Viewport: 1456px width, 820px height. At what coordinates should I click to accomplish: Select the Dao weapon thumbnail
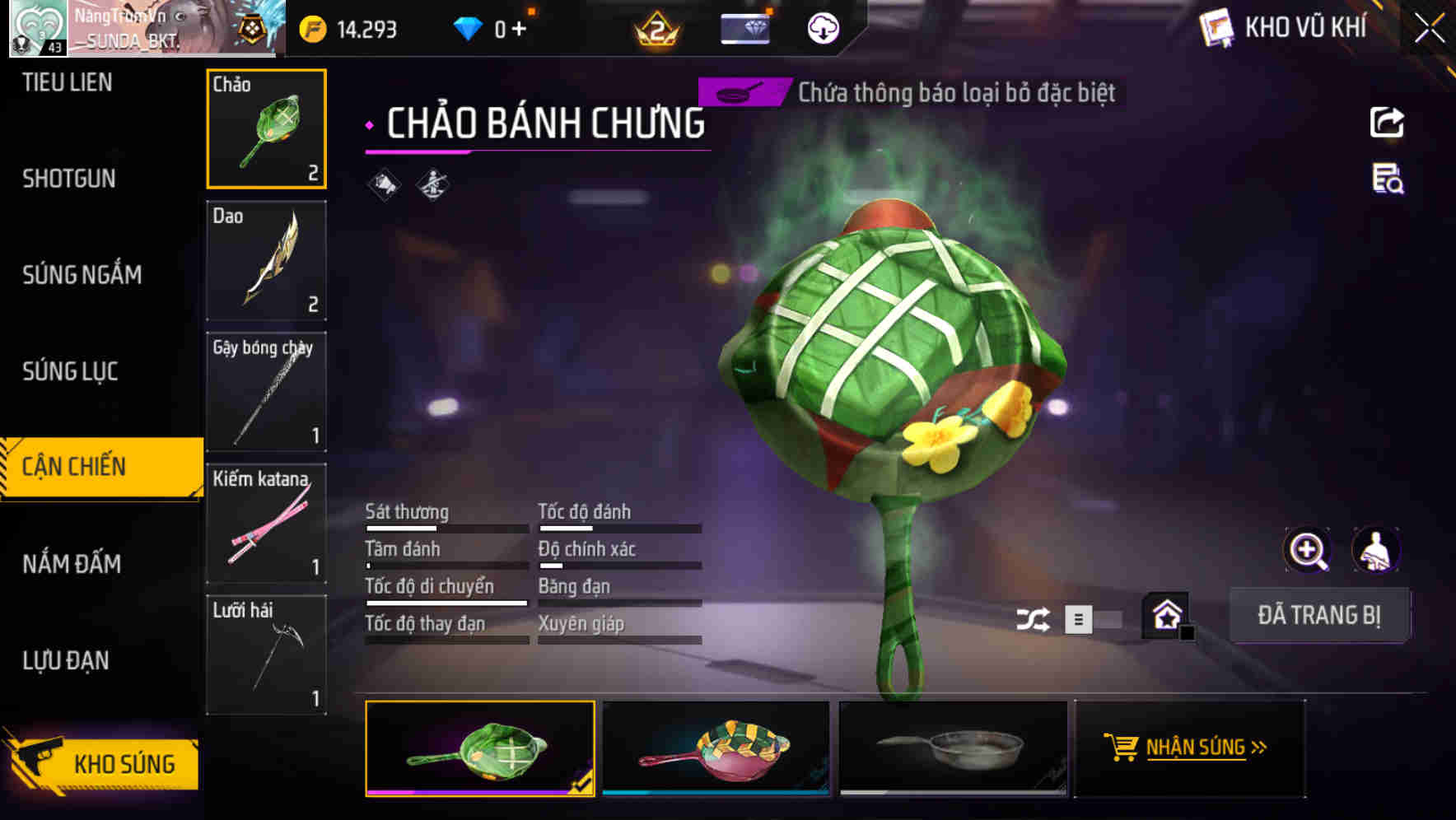[x=266, y=260]
